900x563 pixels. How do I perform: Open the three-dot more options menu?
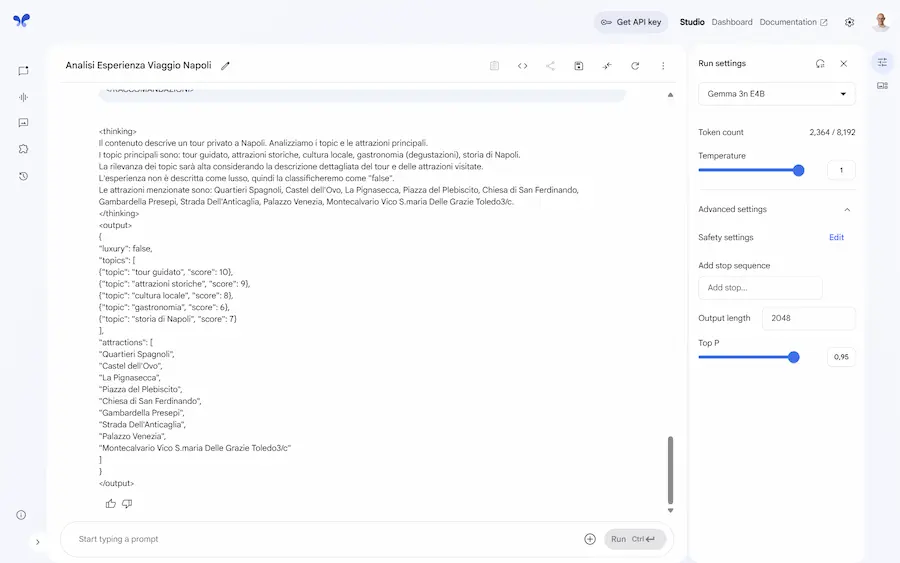662,66
